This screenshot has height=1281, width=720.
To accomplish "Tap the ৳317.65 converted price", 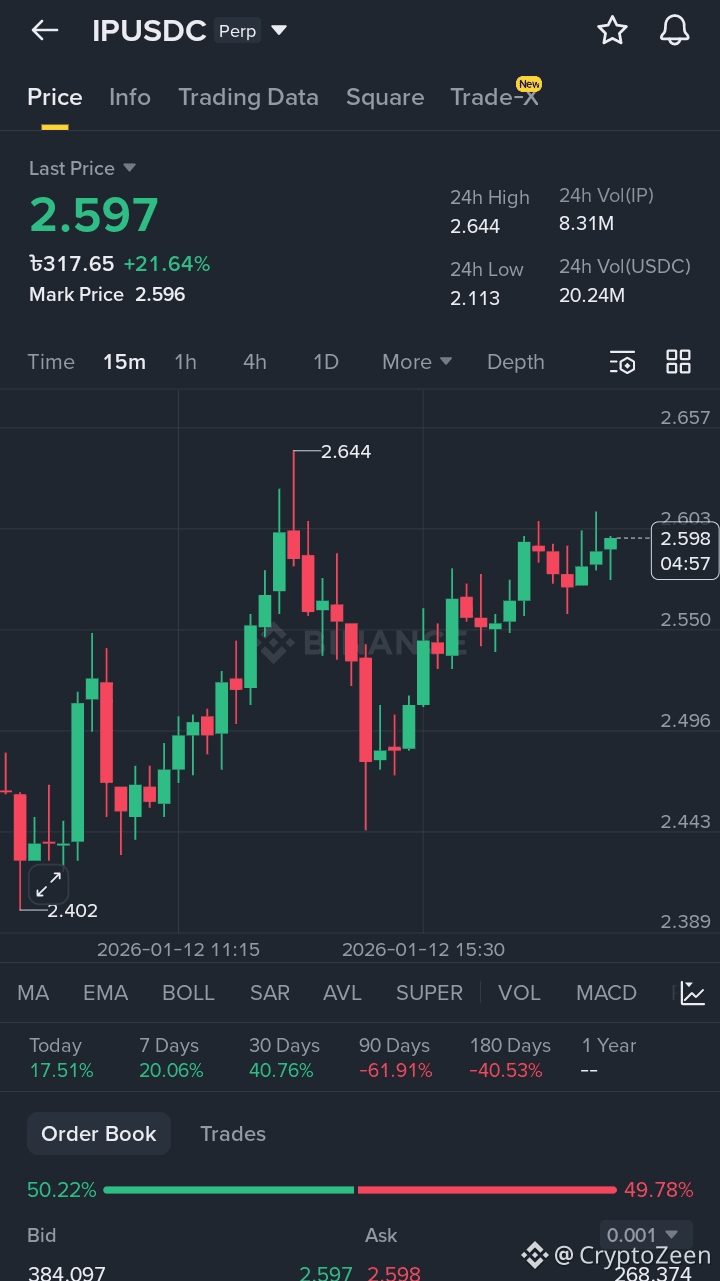I will coord(71,264).
